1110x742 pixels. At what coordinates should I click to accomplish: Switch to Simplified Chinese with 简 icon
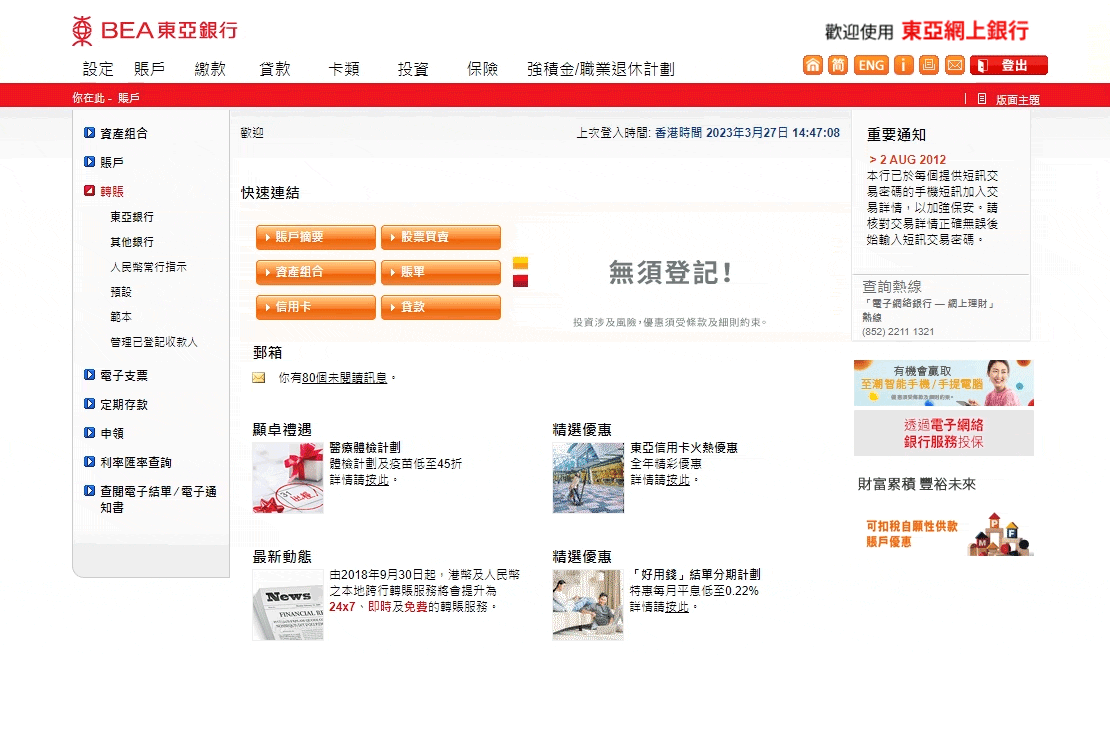click(838, 65)
